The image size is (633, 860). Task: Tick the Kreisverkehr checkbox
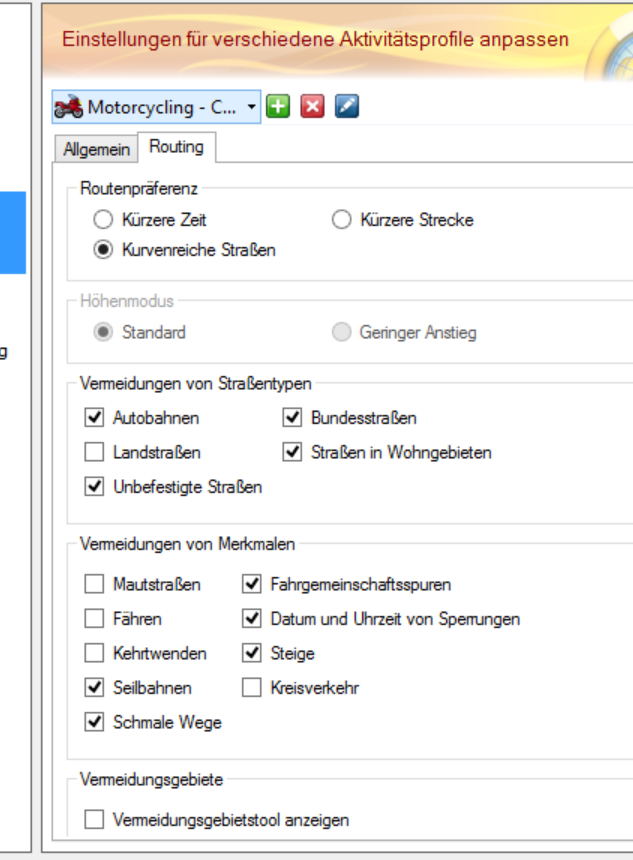pyautogui.click(x=252, y=688)
